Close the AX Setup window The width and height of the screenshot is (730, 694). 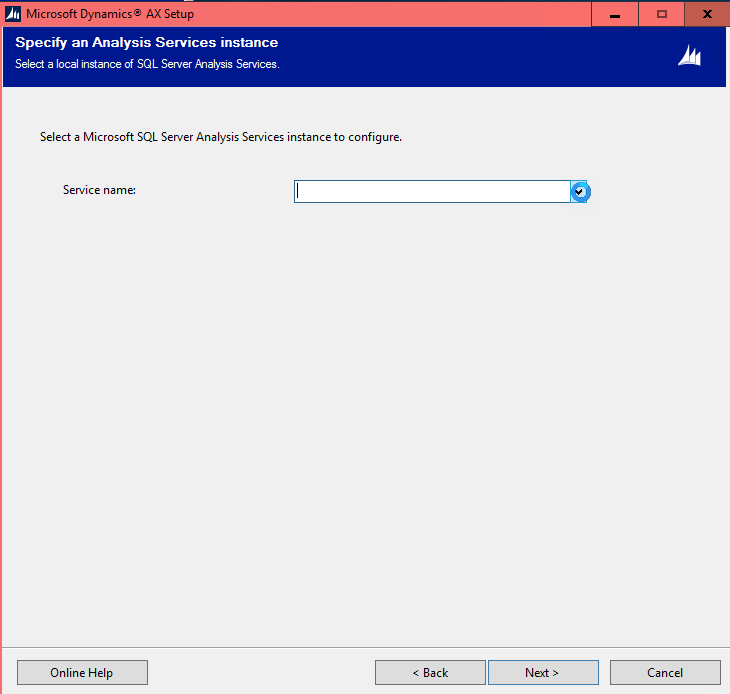pyautogui.click(x=707, y=14)
